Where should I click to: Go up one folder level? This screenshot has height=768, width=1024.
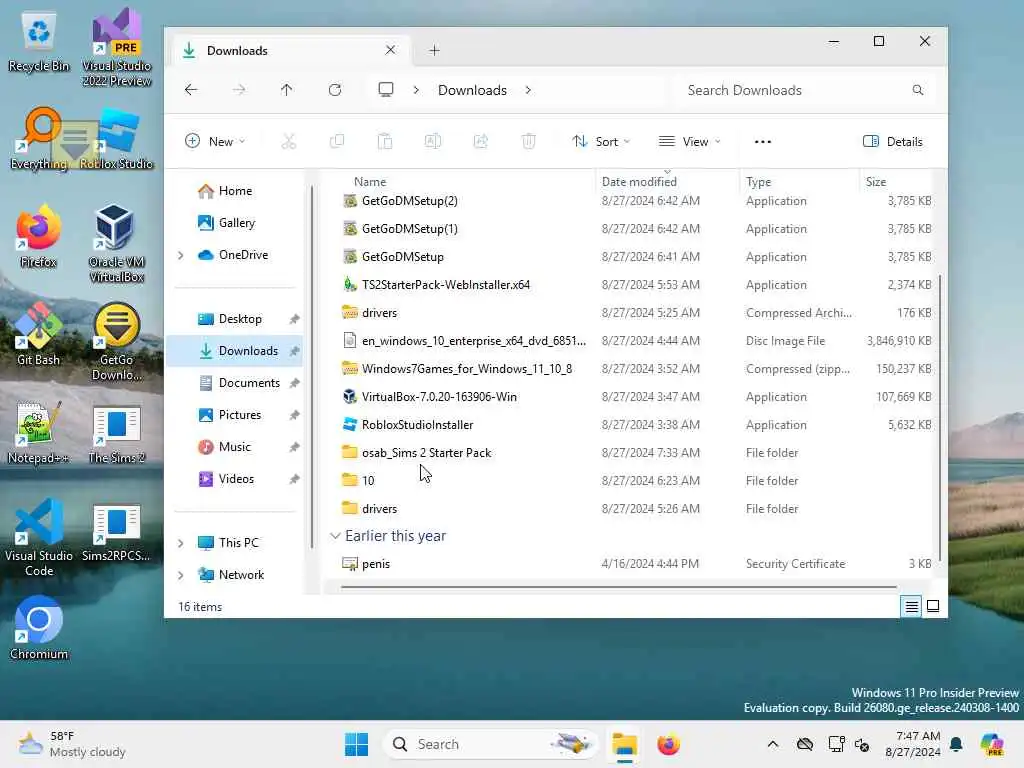(x=287, y=90)
